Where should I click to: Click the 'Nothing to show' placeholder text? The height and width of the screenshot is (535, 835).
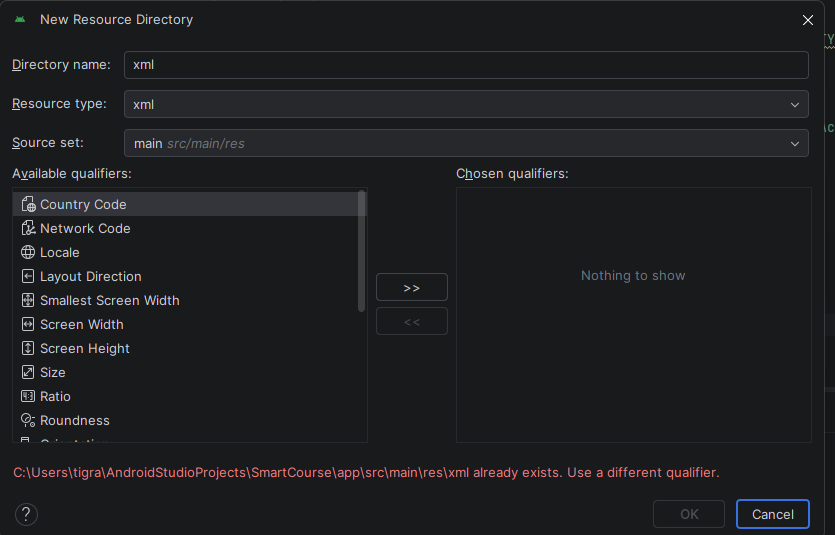click(x=633, y=275)
